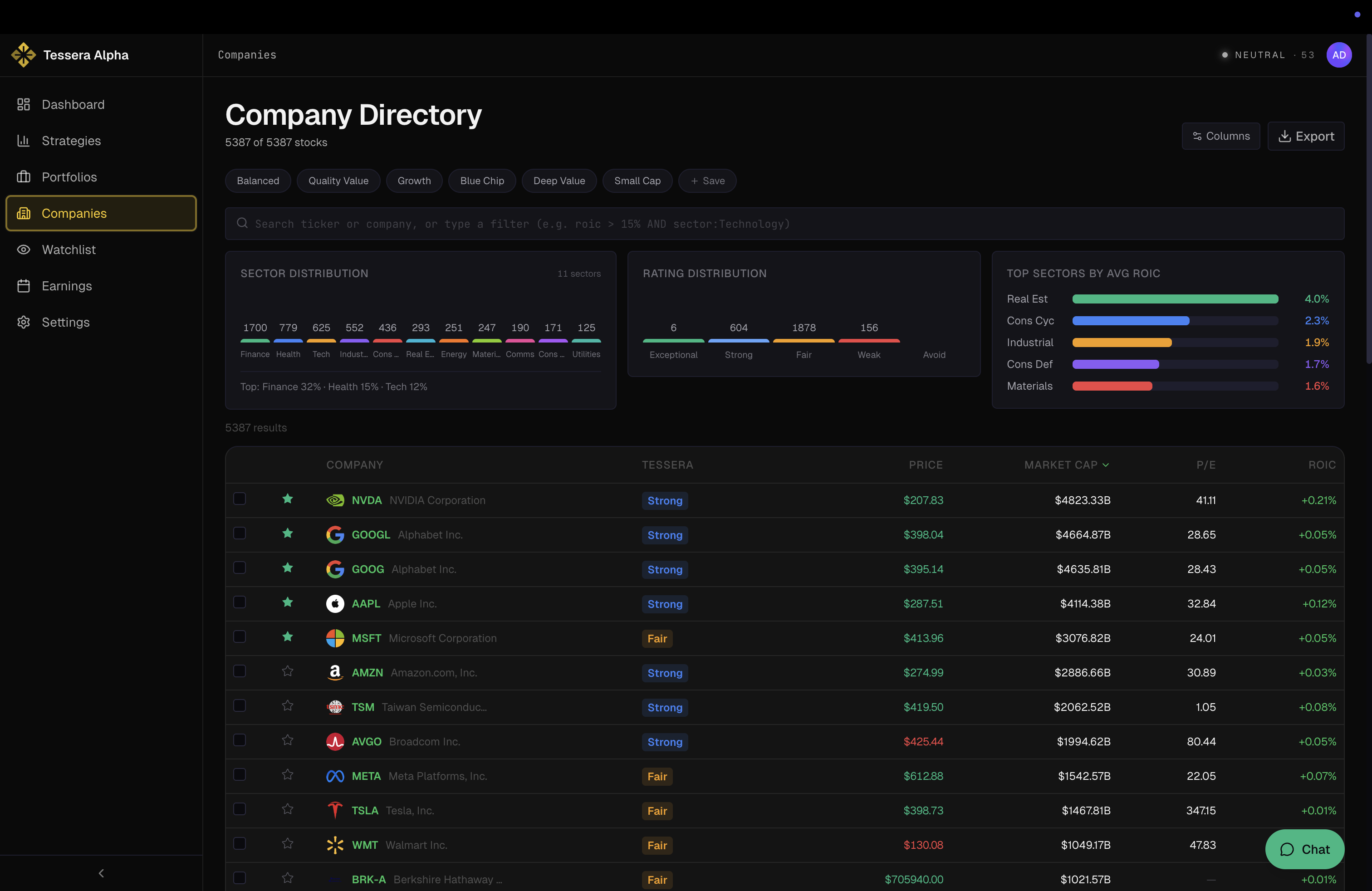
Task: Click the Tessera Alpha logo icon
Action: 24,55
